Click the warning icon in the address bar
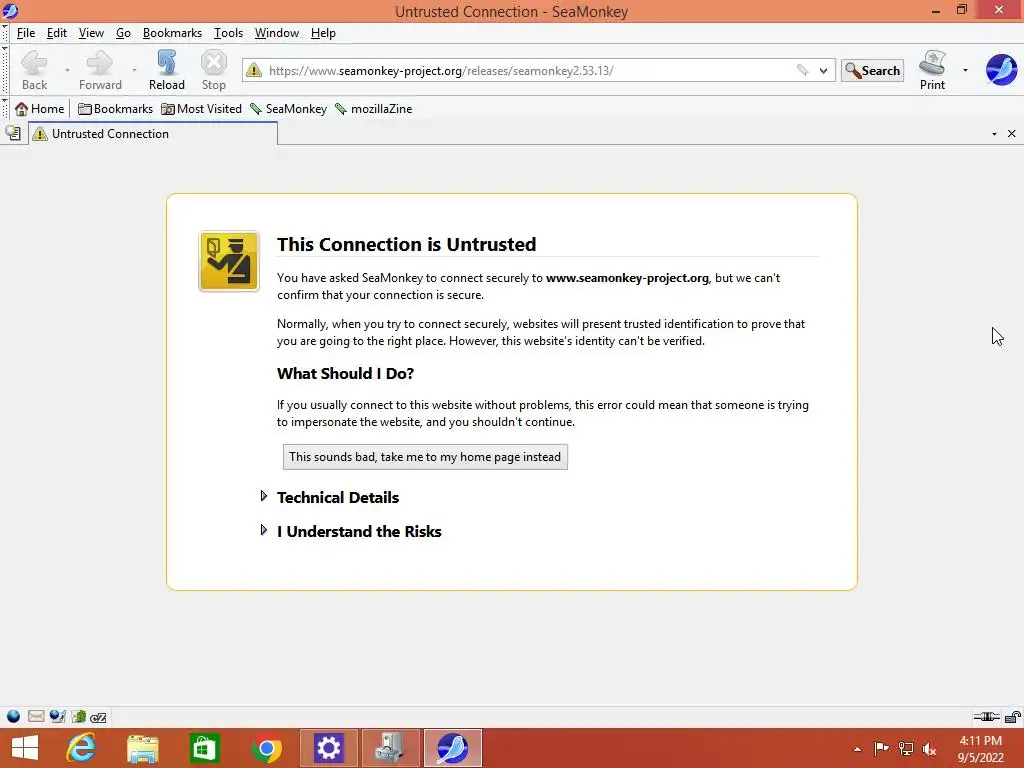This screenshot has width=1024, height=768. [254, 70]
